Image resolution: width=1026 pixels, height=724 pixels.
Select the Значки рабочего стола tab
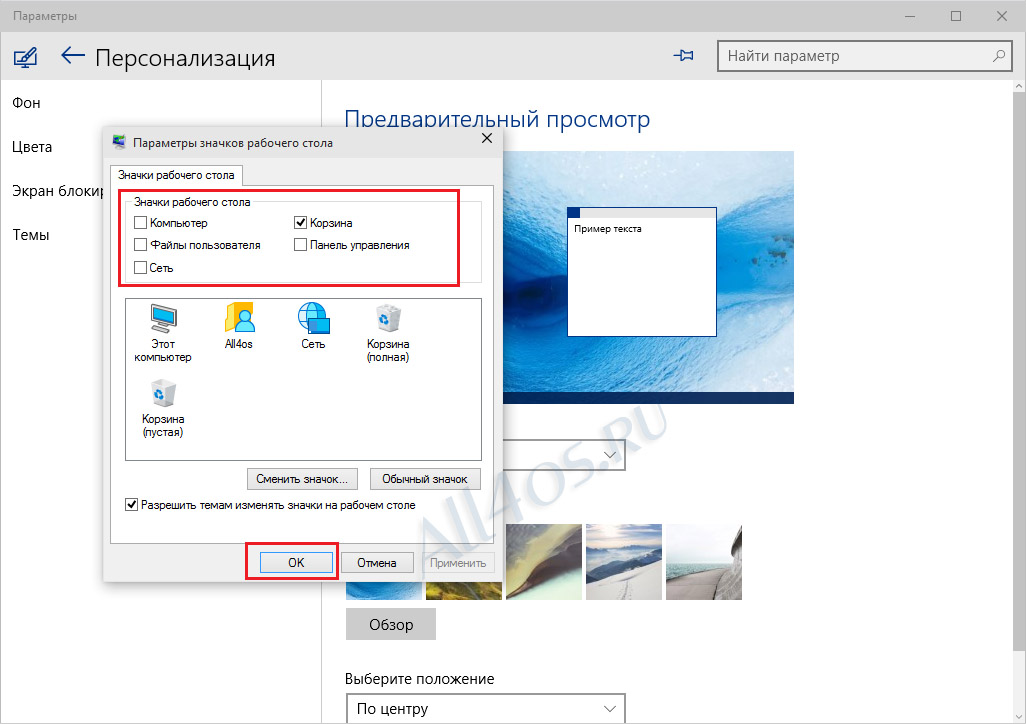tap(176, 175)
